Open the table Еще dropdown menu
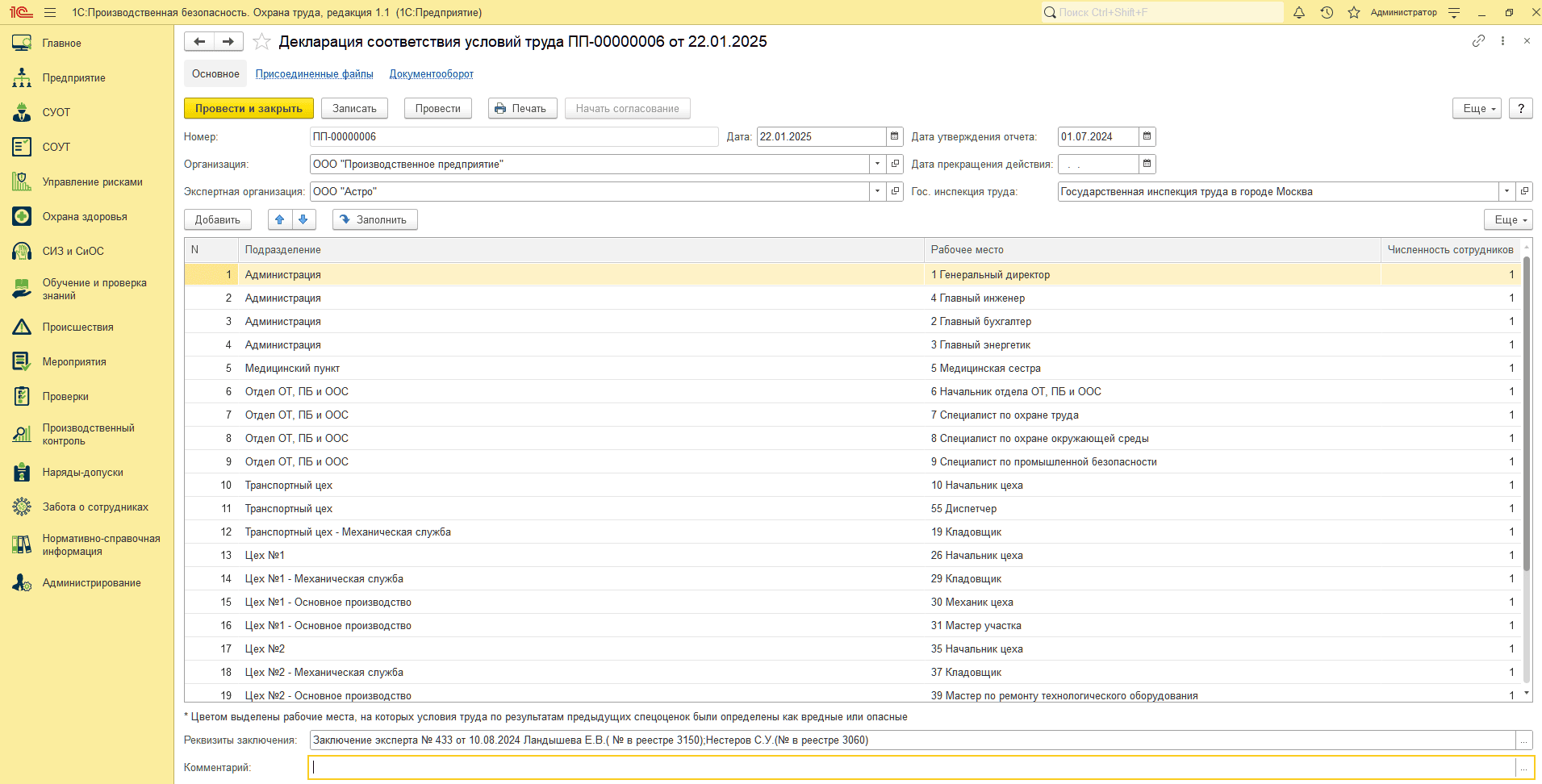The width and height of the screenshot is (1542, 784). tap(1508, 220)
